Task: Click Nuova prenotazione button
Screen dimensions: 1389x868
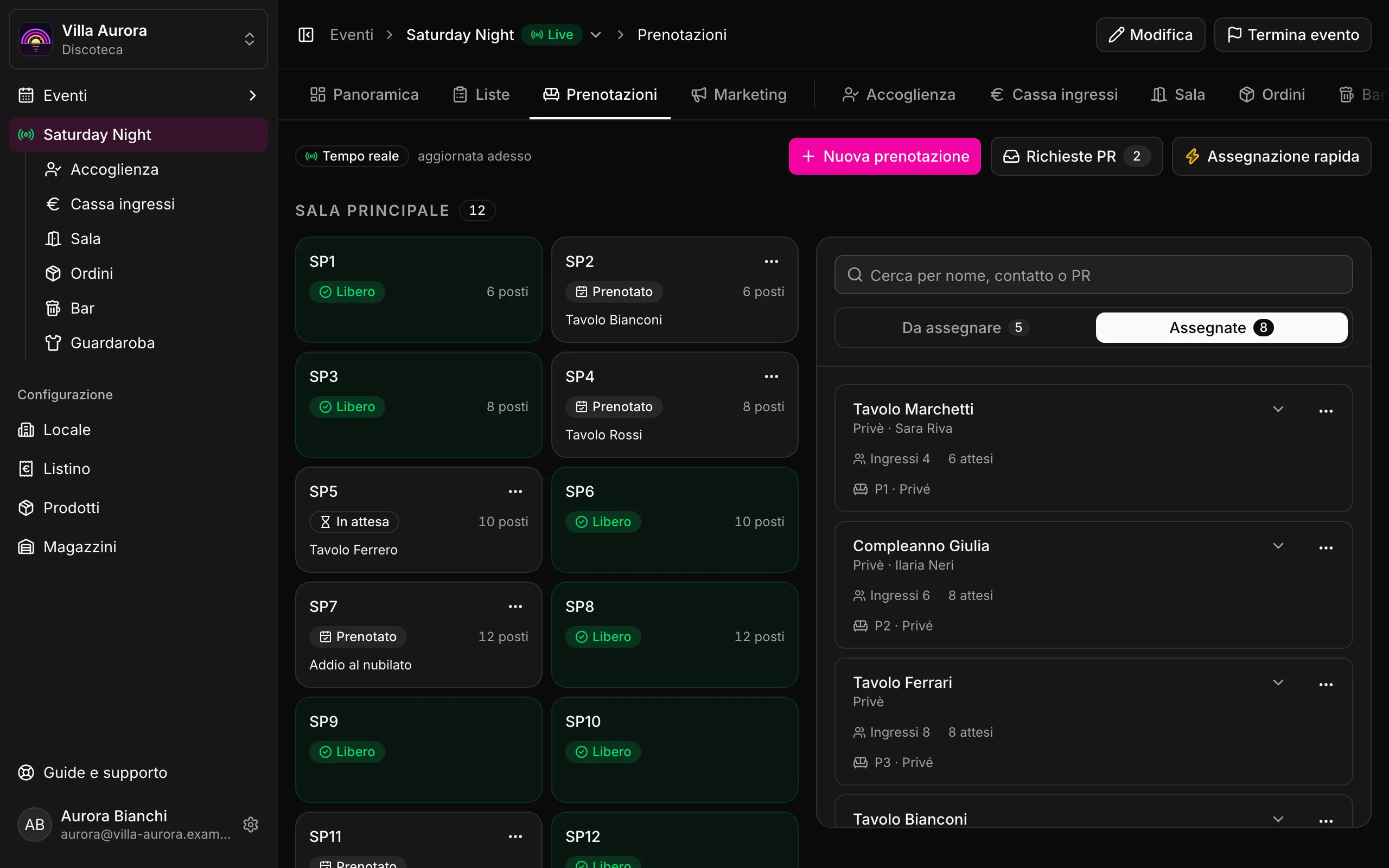Action: [884, 156]
